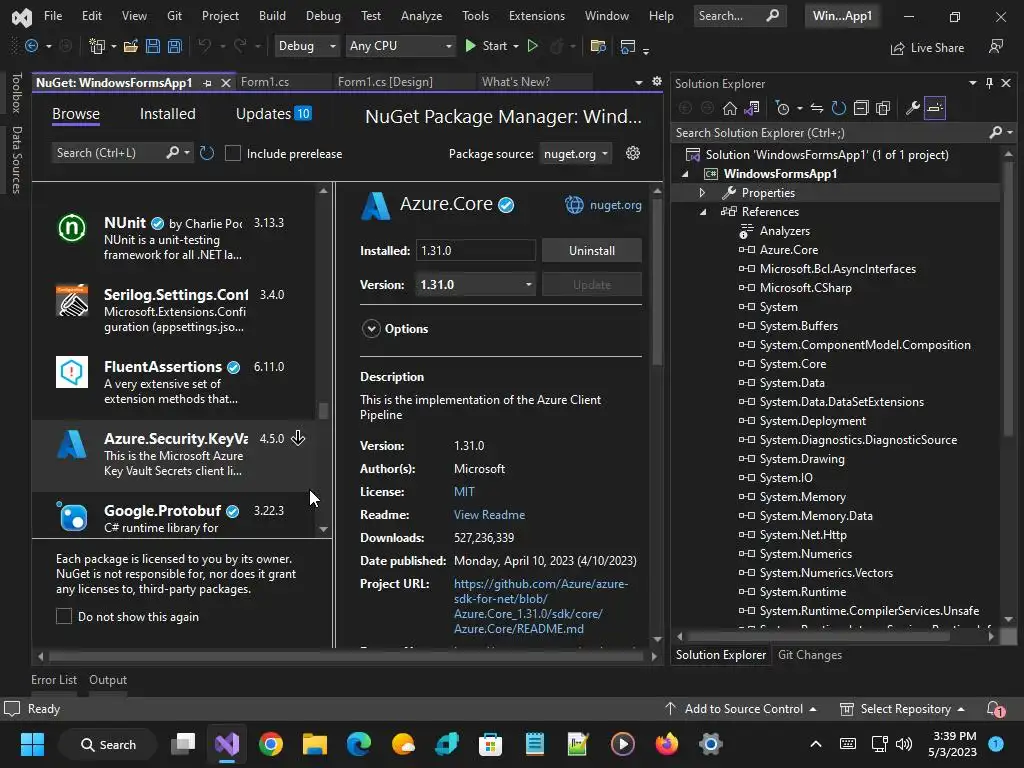The height and width of the screenshot is (768, 1024).
Task: Click the NuGet refresh icon beside search
Action: tap(207, 153)
